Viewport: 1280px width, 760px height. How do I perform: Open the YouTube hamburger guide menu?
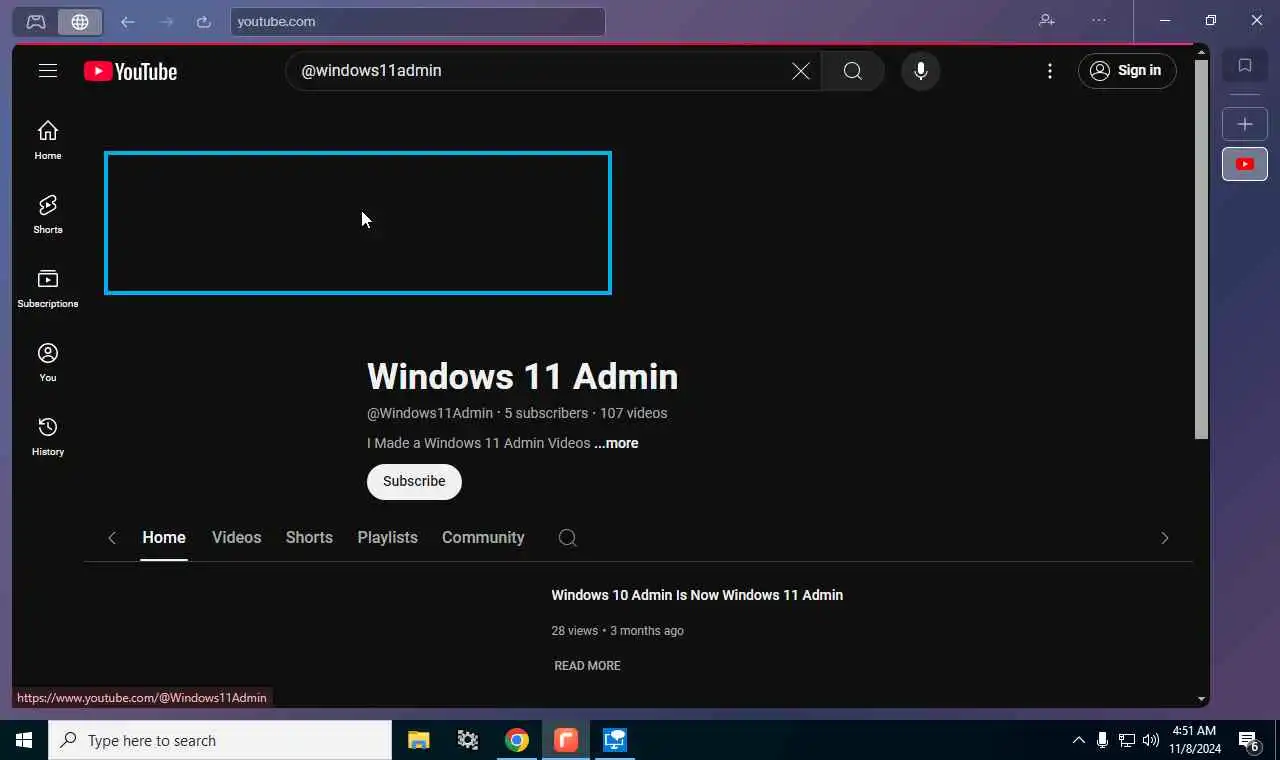(x=48, y=71)
